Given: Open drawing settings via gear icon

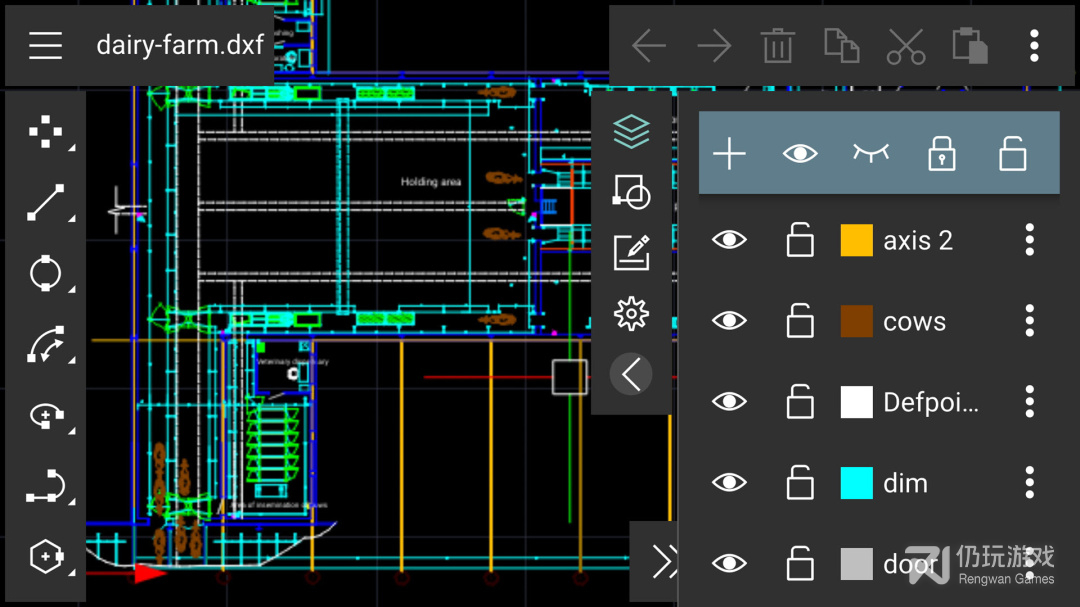Looking at the screenshot, I should pos(631,313).
